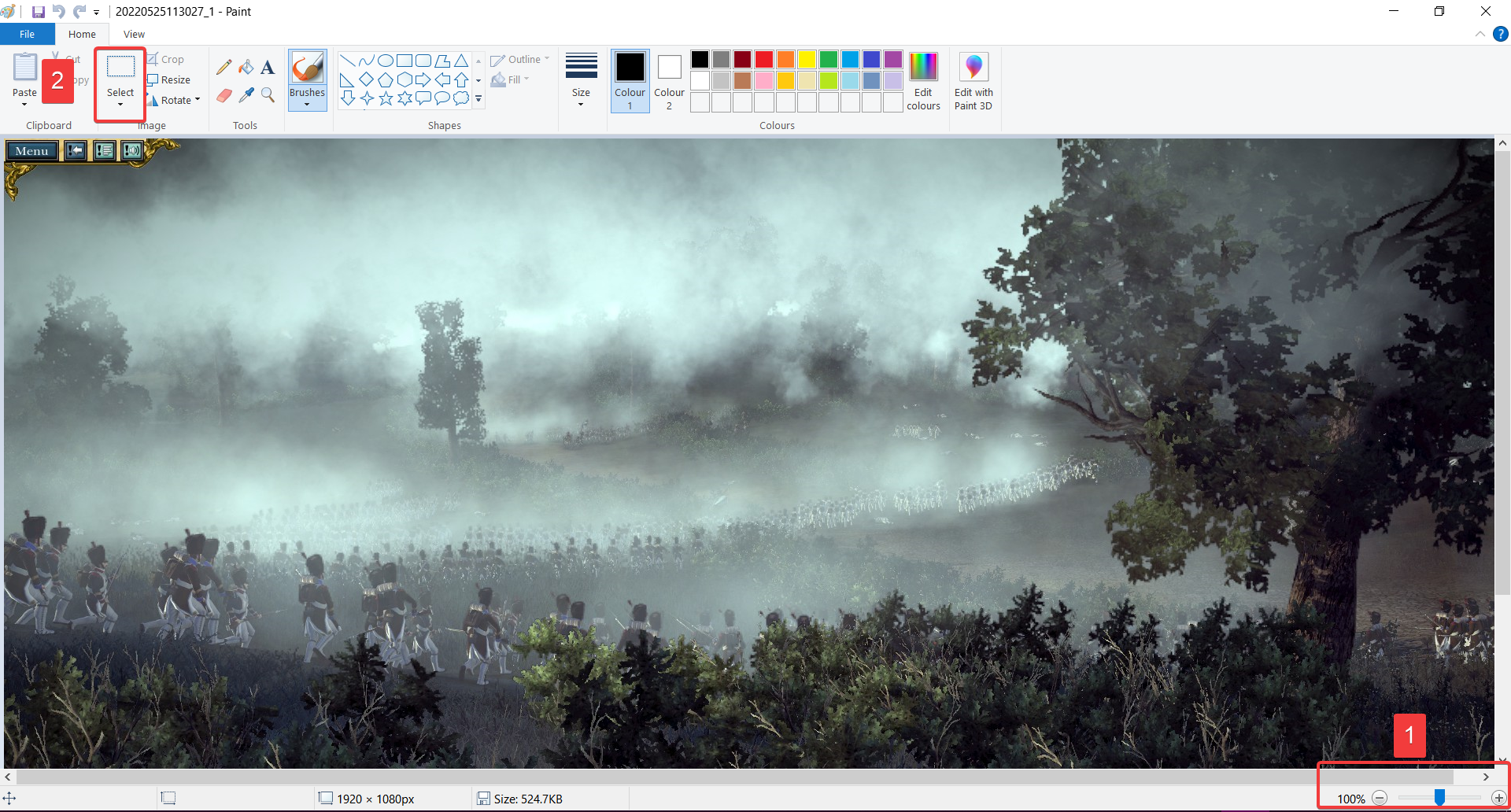Image resolution: width=1511 pixels, height=812 pixels.
Task: Choose the Line shape
Action: click(x=348, y=61)
